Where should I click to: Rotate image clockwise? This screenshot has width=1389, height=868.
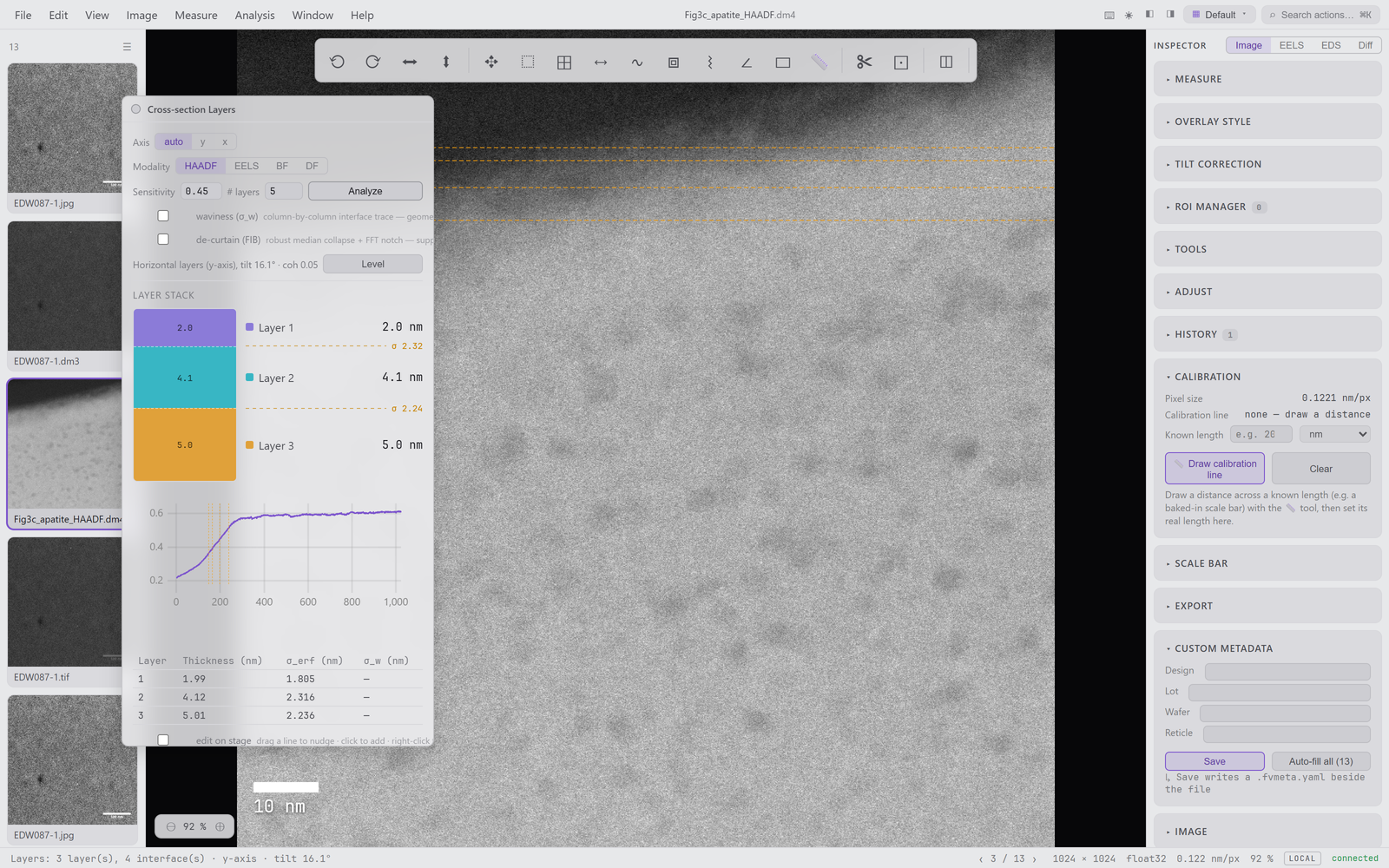pyautogui.click(x=373, y=62)
